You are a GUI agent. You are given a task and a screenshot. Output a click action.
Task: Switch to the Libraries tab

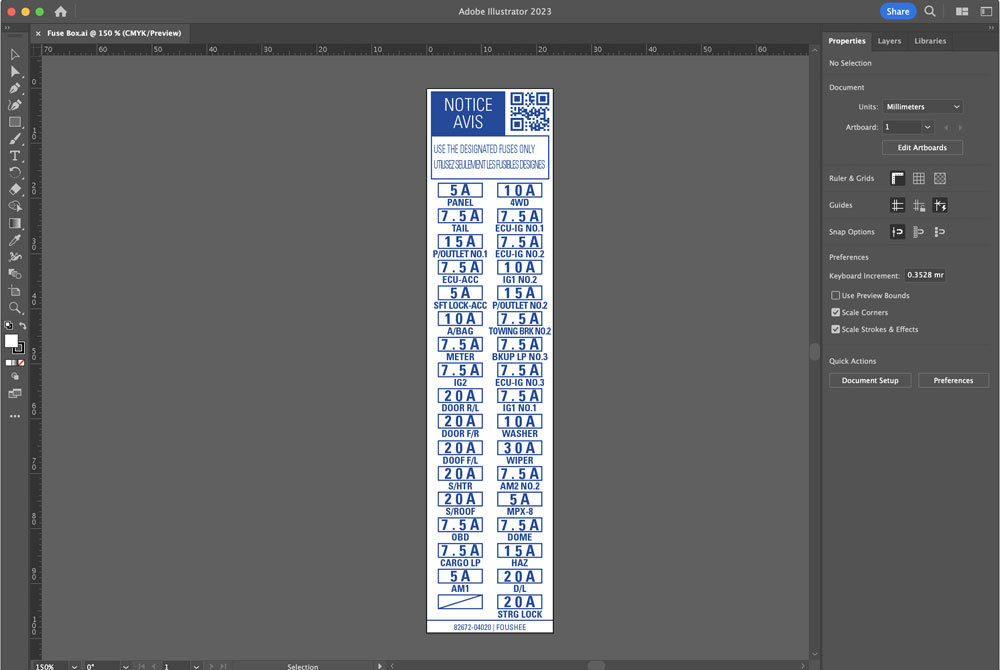pos(930,41)
